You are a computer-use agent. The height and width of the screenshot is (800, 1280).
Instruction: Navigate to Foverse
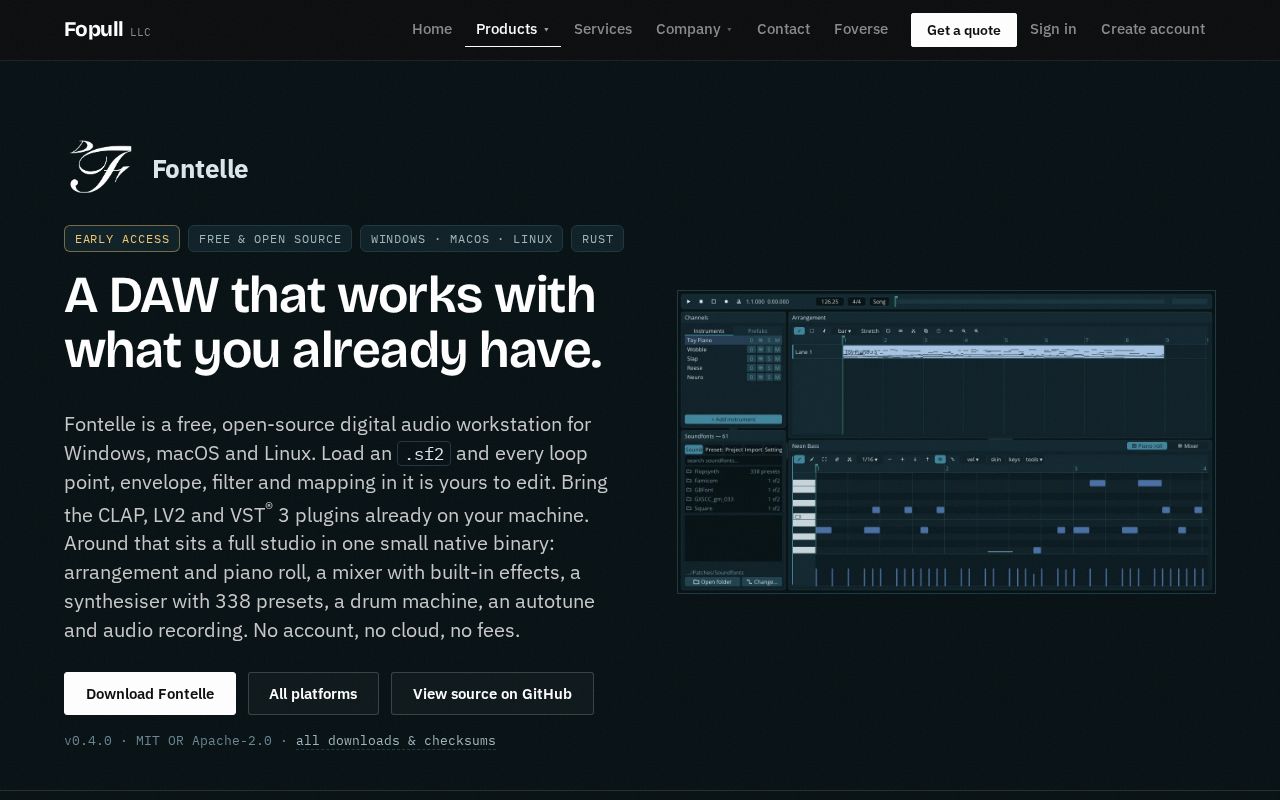(861, 29)
